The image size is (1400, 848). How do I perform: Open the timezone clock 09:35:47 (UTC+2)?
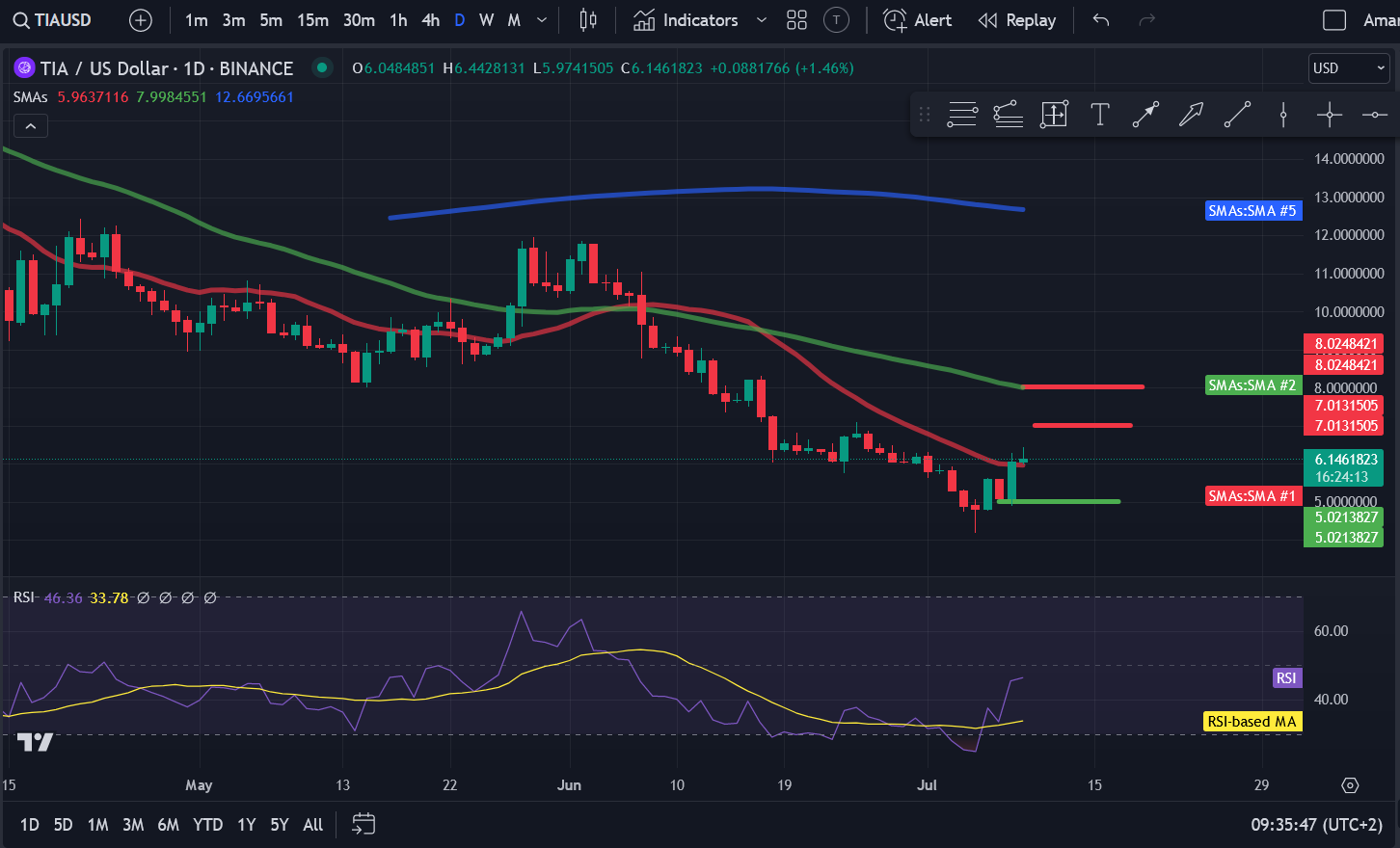(x=1316, y=825)
